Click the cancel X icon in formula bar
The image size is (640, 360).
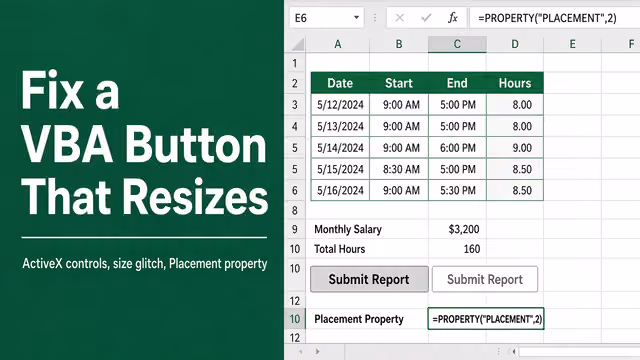click(400, 18)
